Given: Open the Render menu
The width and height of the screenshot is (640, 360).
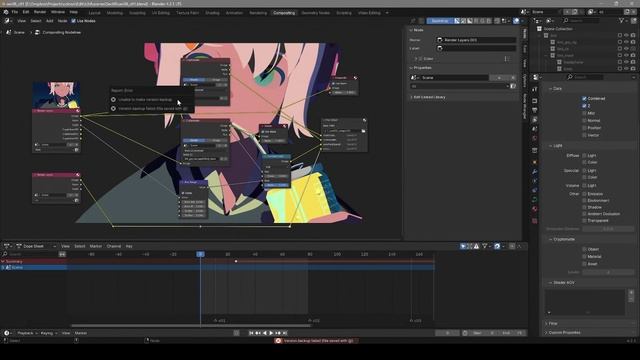Looking at the screenshot, I should 40,12.
